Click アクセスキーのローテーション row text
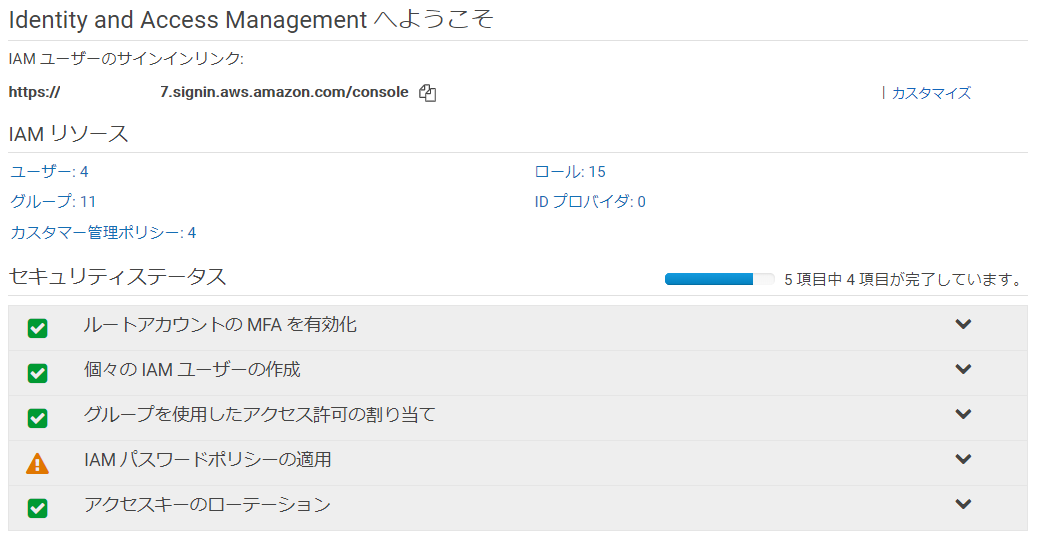Screen dimensions: 1049x553 pos(207,505)
